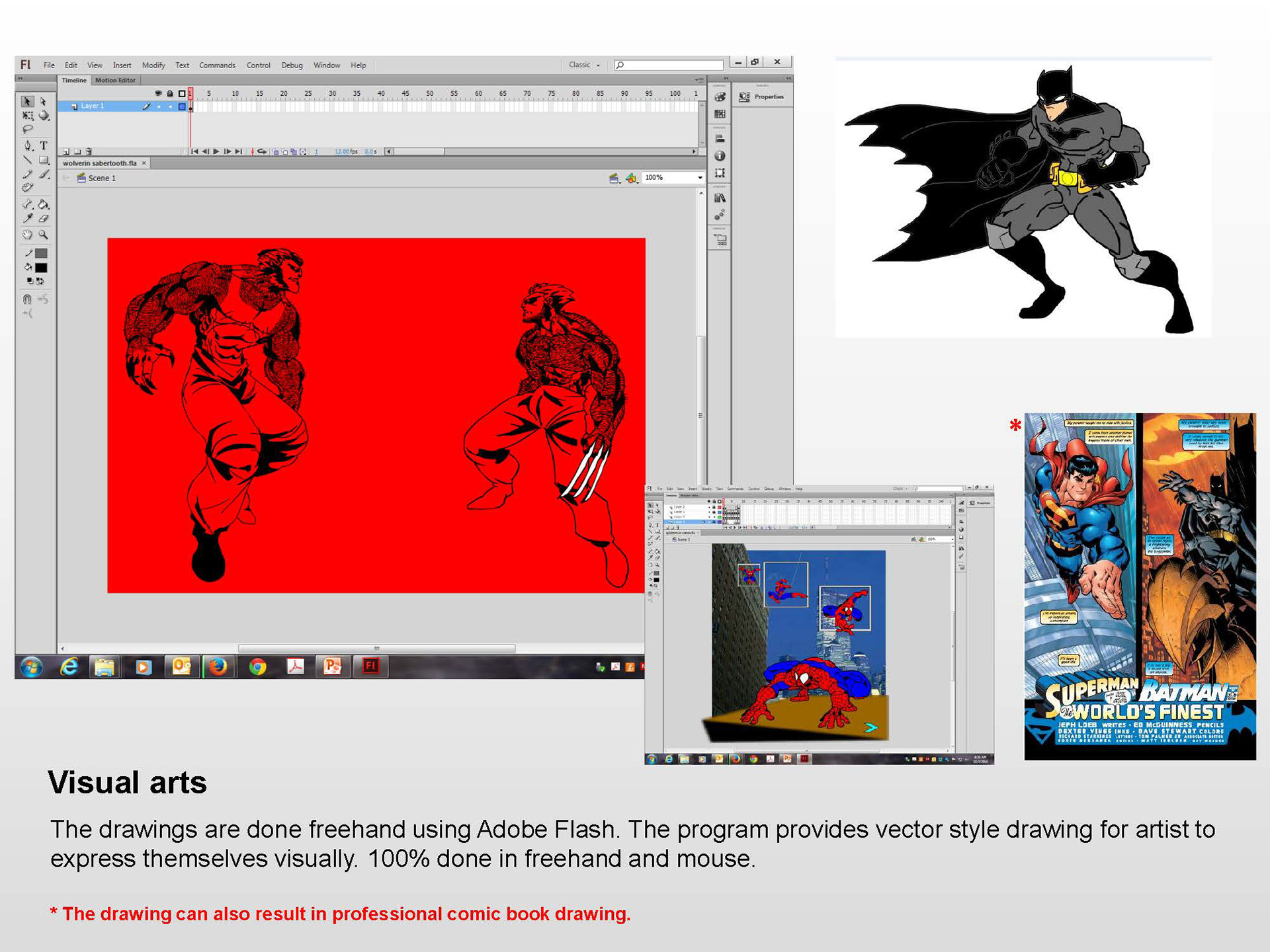Select the Eraser tool
1270x952 pixels.
tap(44, 218)
